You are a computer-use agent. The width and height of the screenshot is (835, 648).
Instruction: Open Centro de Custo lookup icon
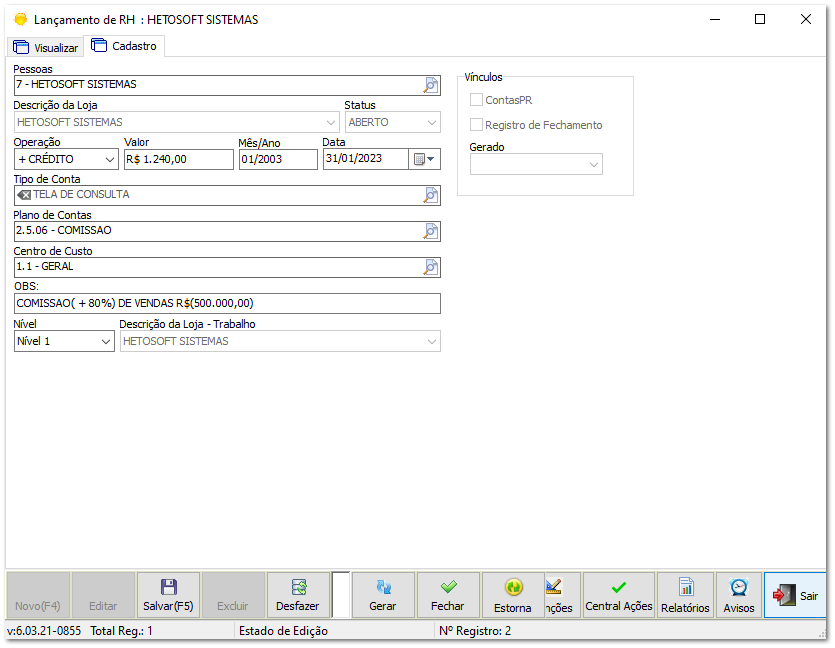pos(431,268)
